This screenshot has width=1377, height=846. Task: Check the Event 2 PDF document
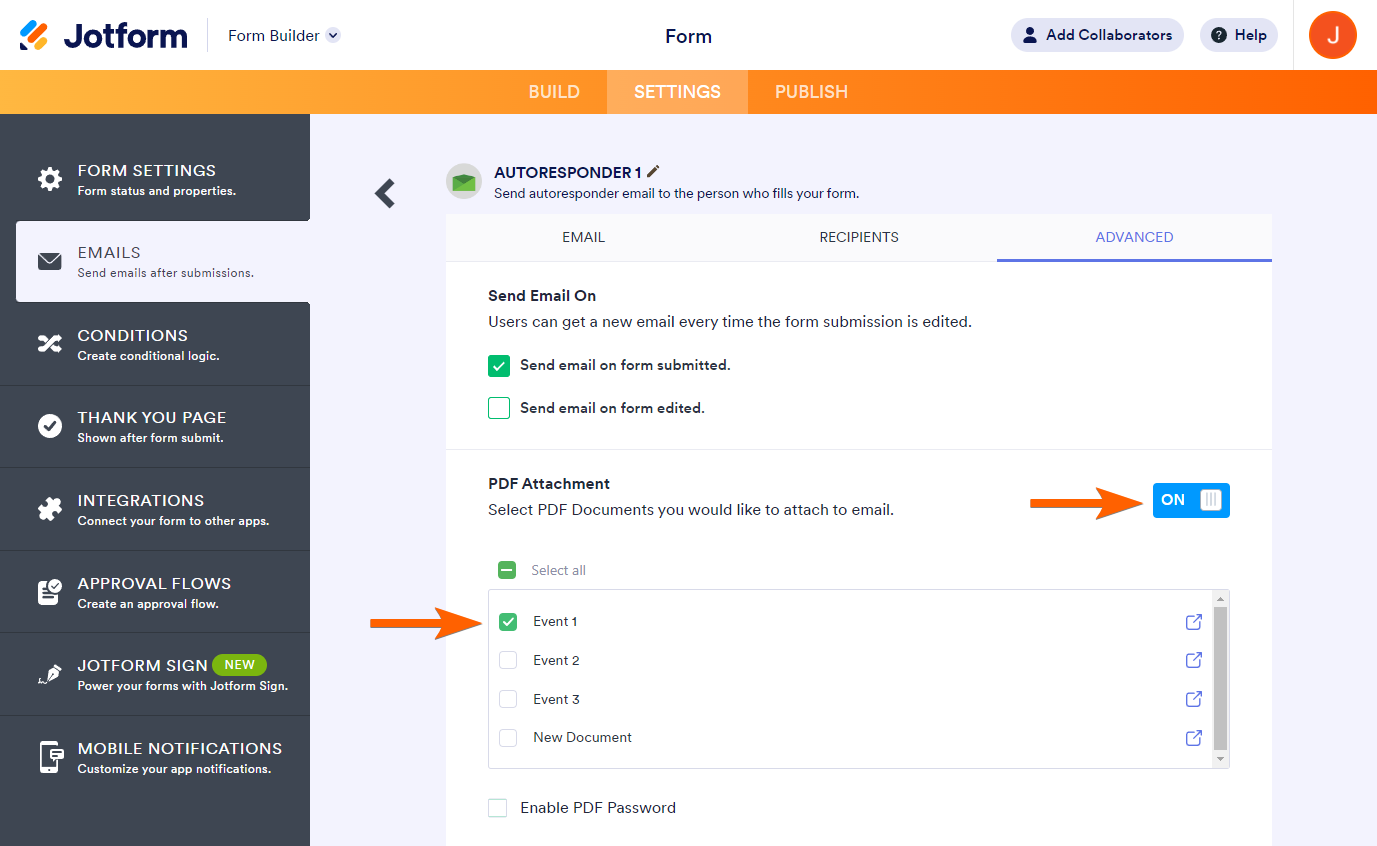tap(508, 660)
